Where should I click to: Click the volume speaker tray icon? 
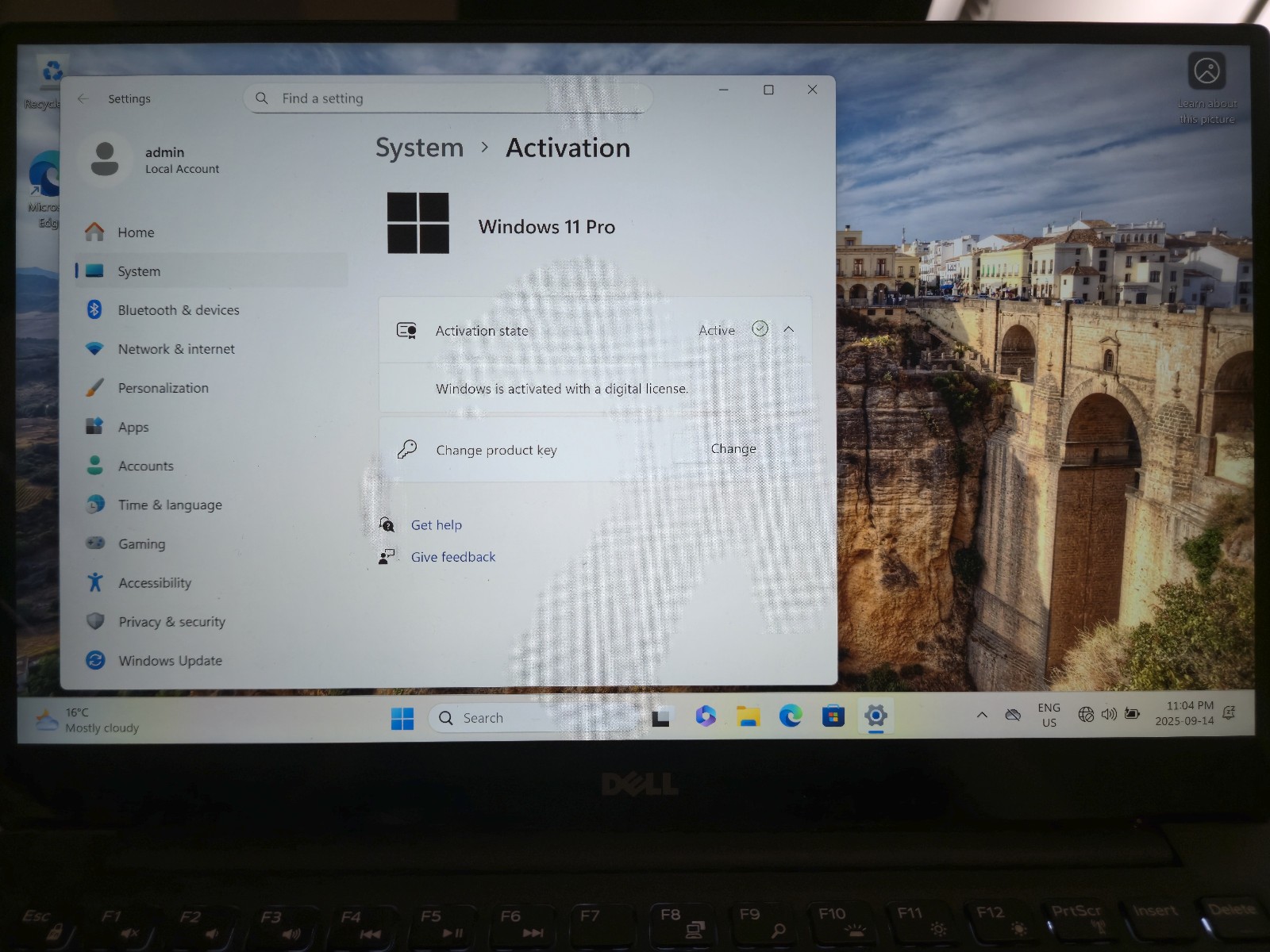(1109, 715)
